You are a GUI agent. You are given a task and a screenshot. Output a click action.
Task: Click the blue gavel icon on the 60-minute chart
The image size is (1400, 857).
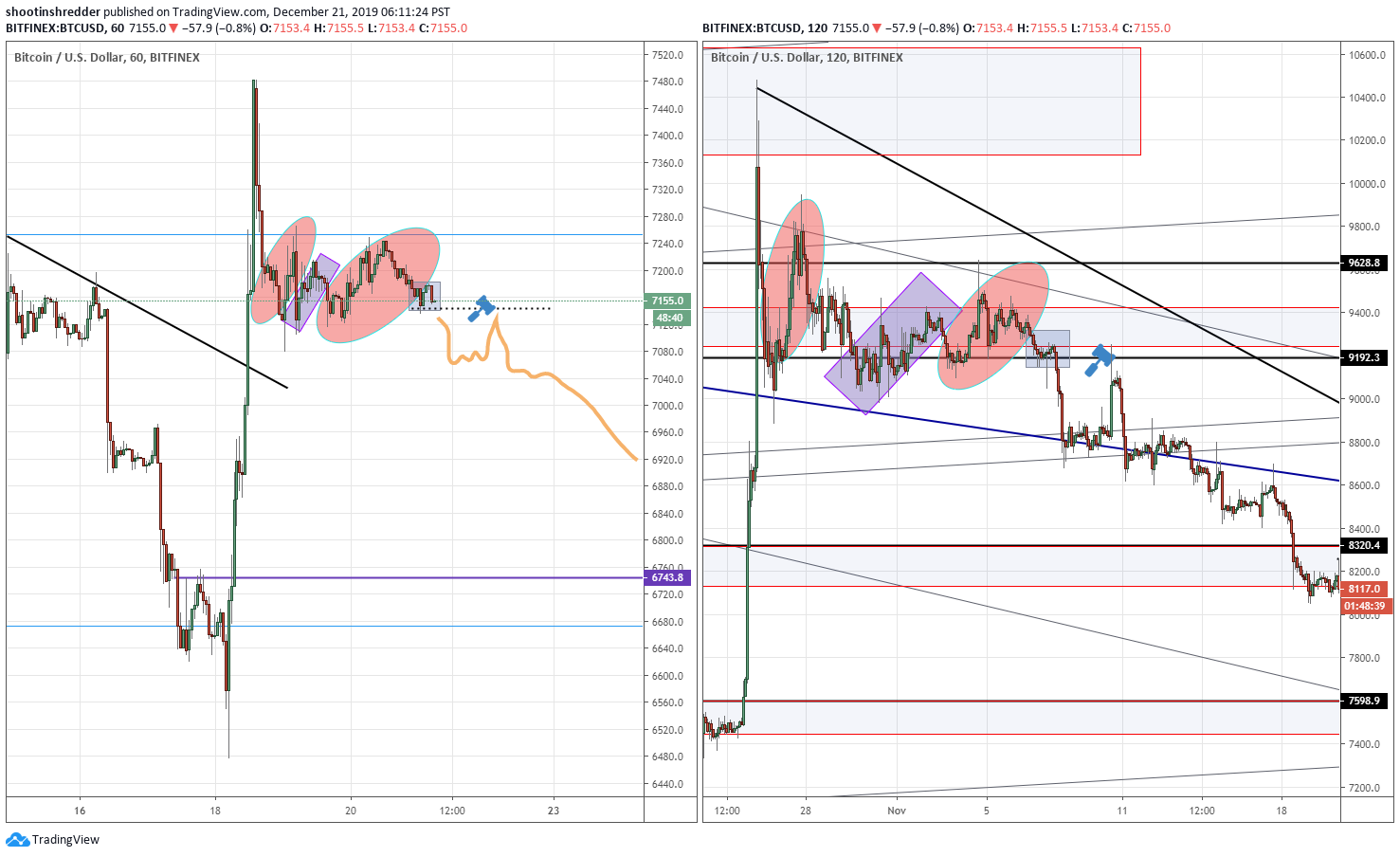click(x=482, y=309)
